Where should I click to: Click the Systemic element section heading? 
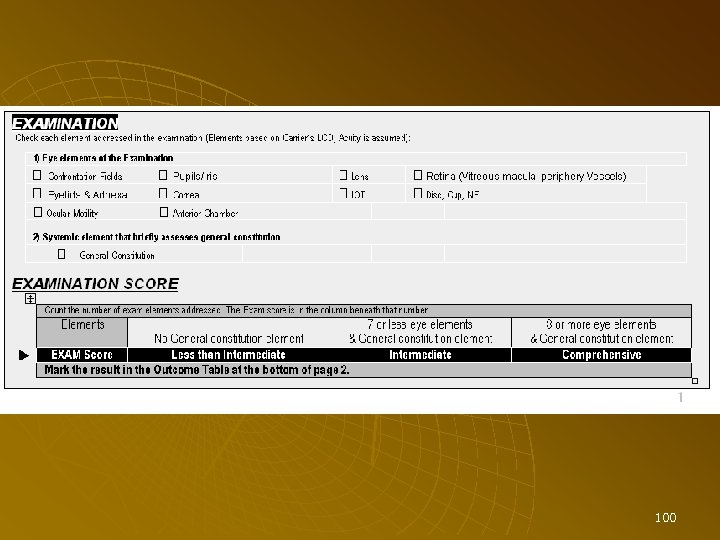(156, 237)
